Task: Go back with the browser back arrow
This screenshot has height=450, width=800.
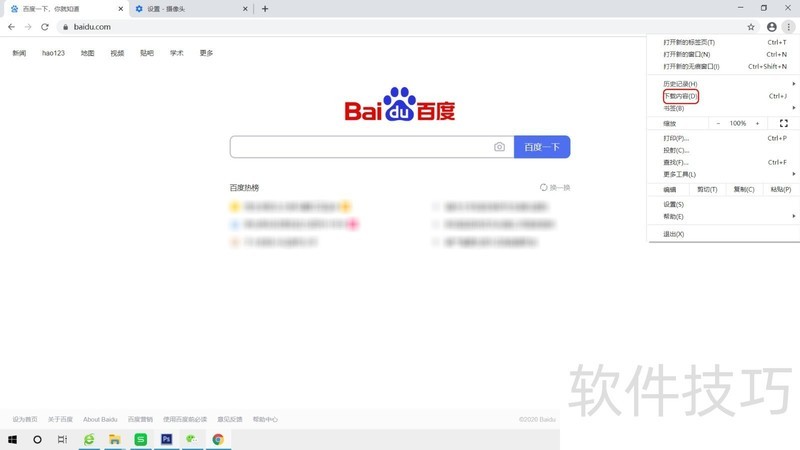Action: [11, 27]
